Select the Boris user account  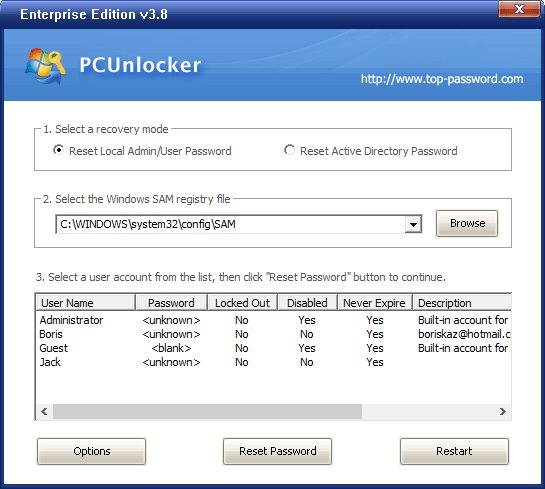[273, 334]
